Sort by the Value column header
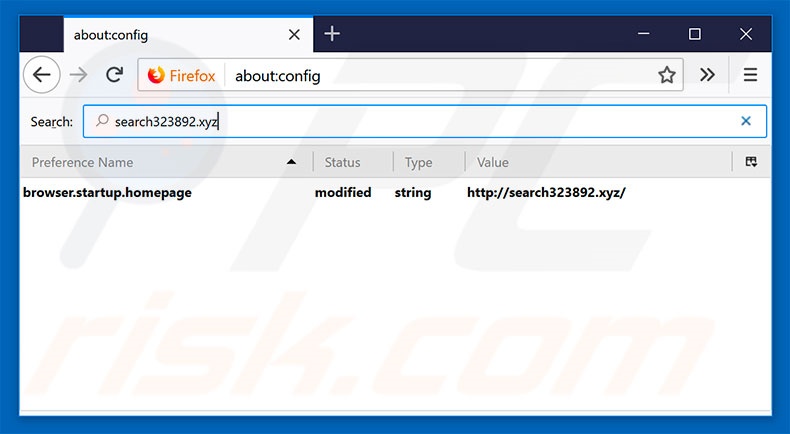The image size is (790, 434). (x=598, y=162)
